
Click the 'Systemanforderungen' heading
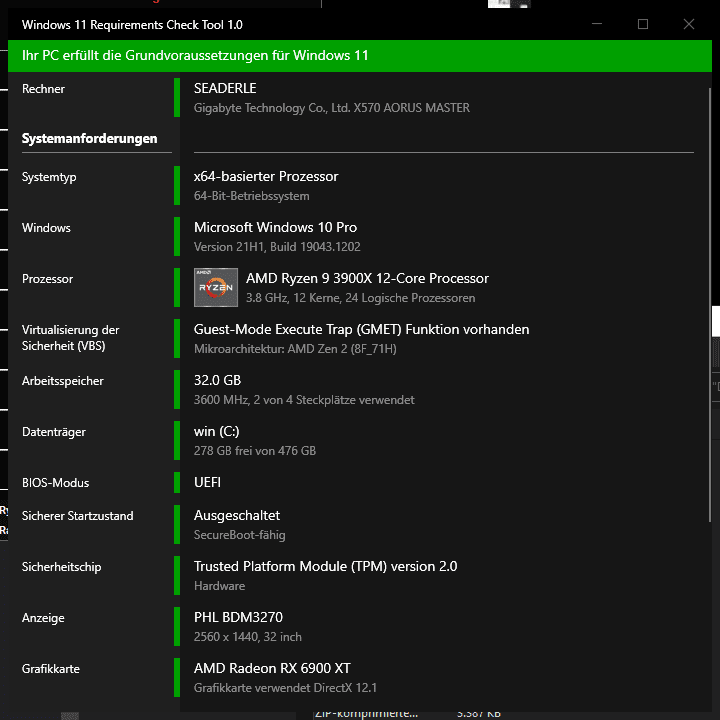click(x=90, y=138)
